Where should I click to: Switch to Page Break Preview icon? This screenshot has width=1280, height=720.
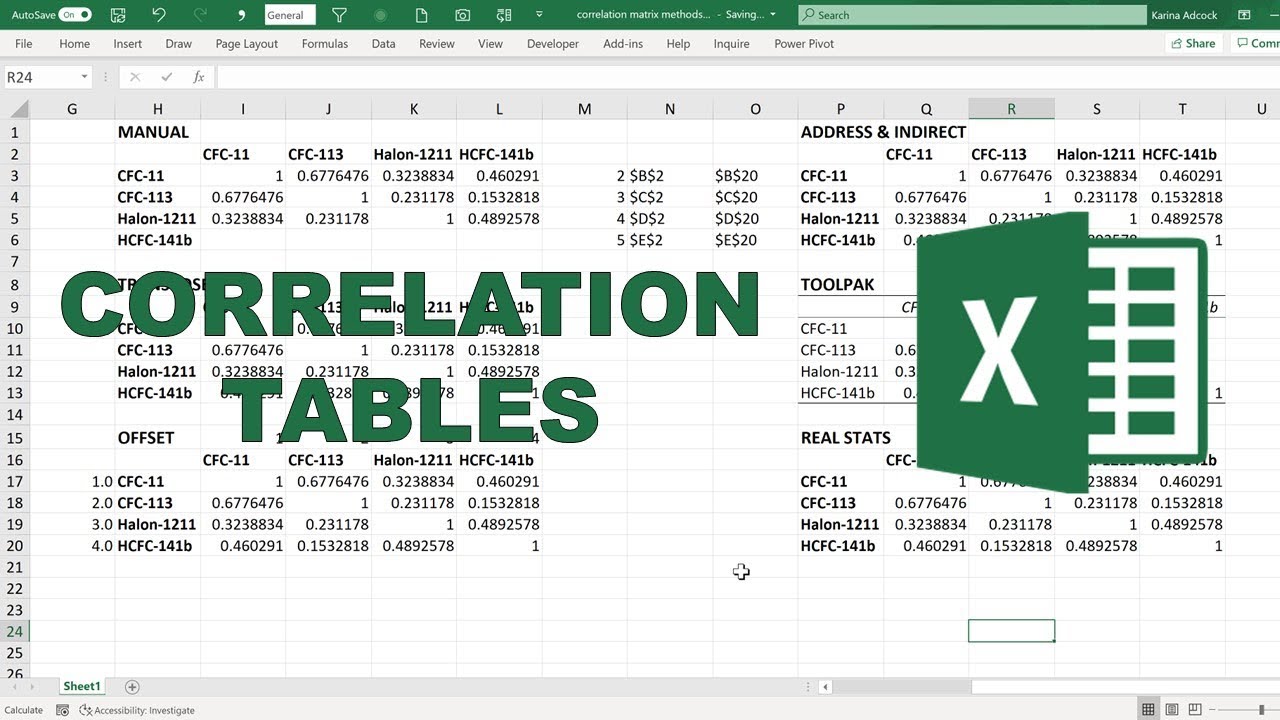1196,710
